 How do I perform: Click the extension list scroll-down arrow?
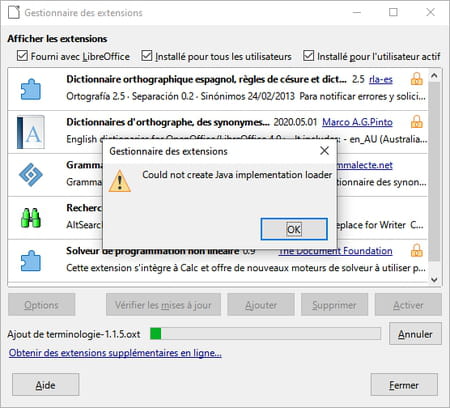[434, 280]
